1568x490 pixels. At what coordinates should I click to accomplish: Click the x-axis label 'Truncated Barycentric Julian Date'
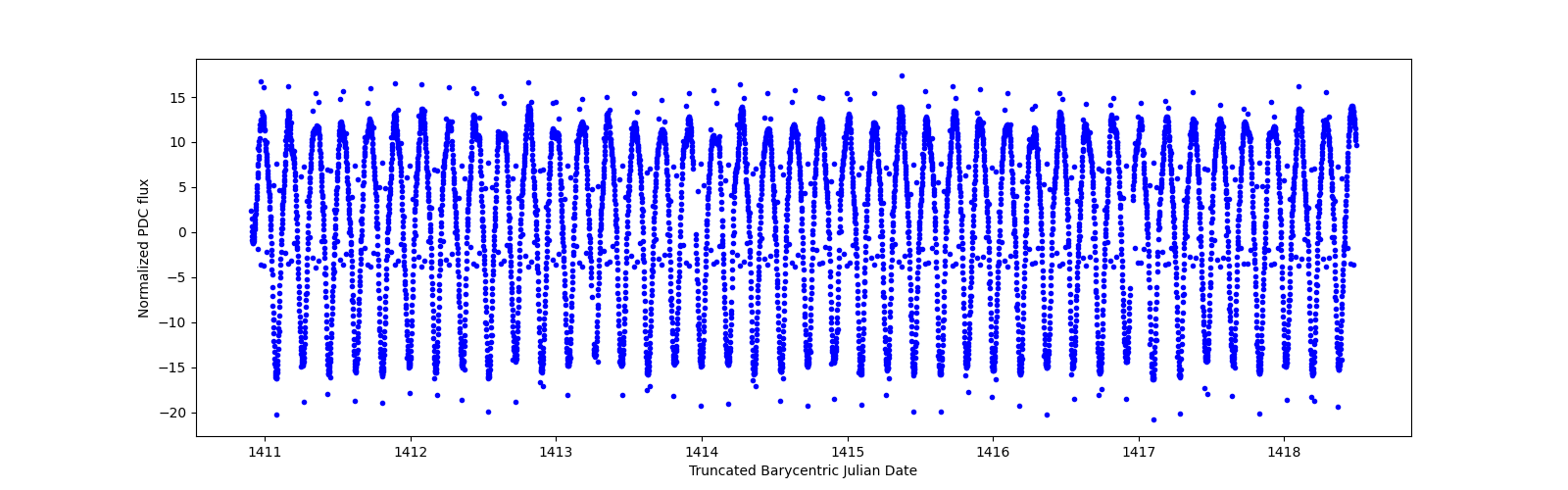pos(803,470)
